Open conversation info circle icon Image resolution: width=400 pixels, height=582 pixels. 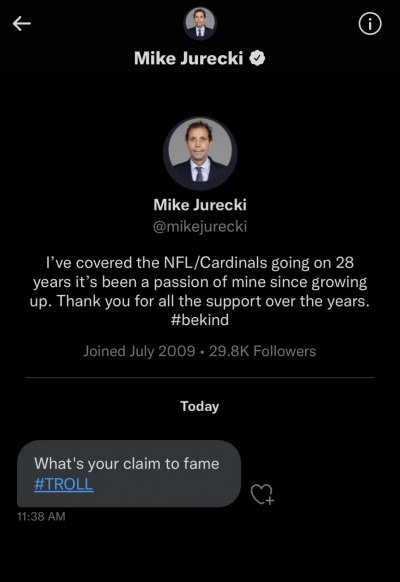(x=370, y=24)
